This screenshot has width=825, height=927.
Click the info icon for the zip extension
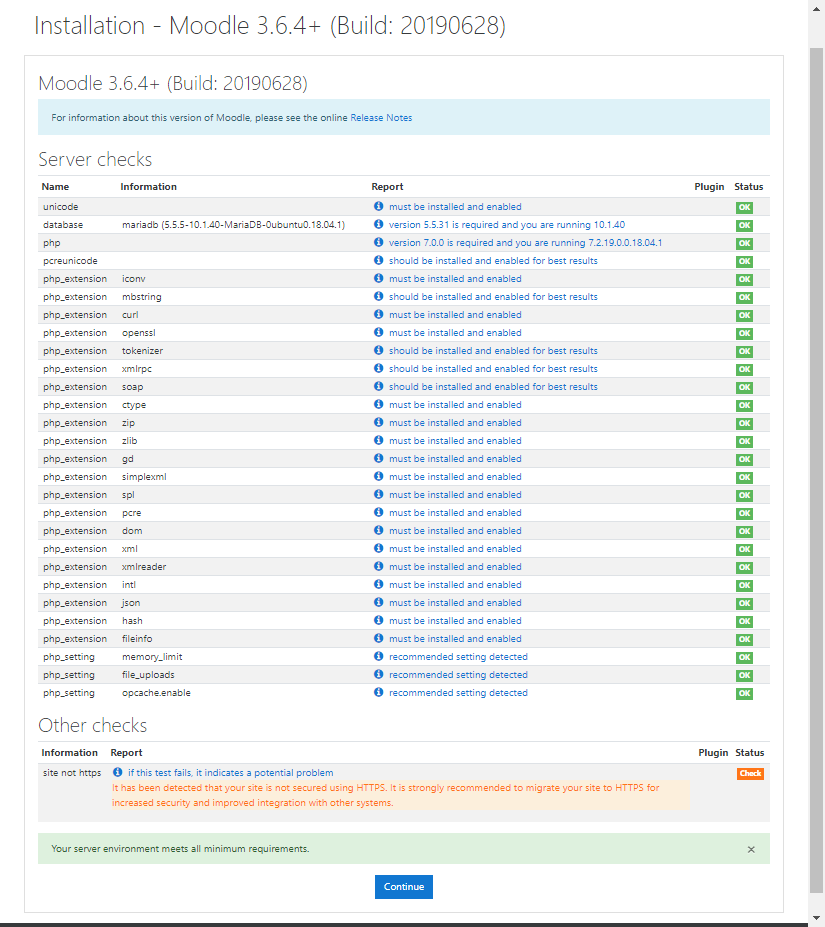click(x=378, y=422)
